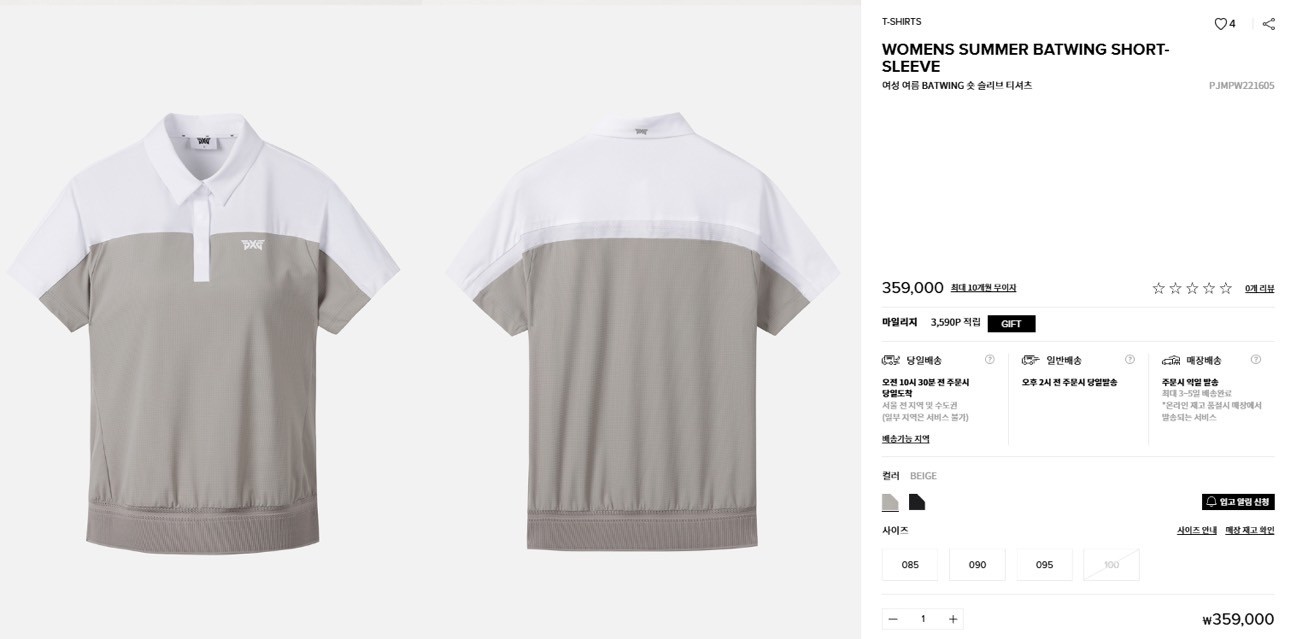Increase quantity with plus button

click(953, 619)
